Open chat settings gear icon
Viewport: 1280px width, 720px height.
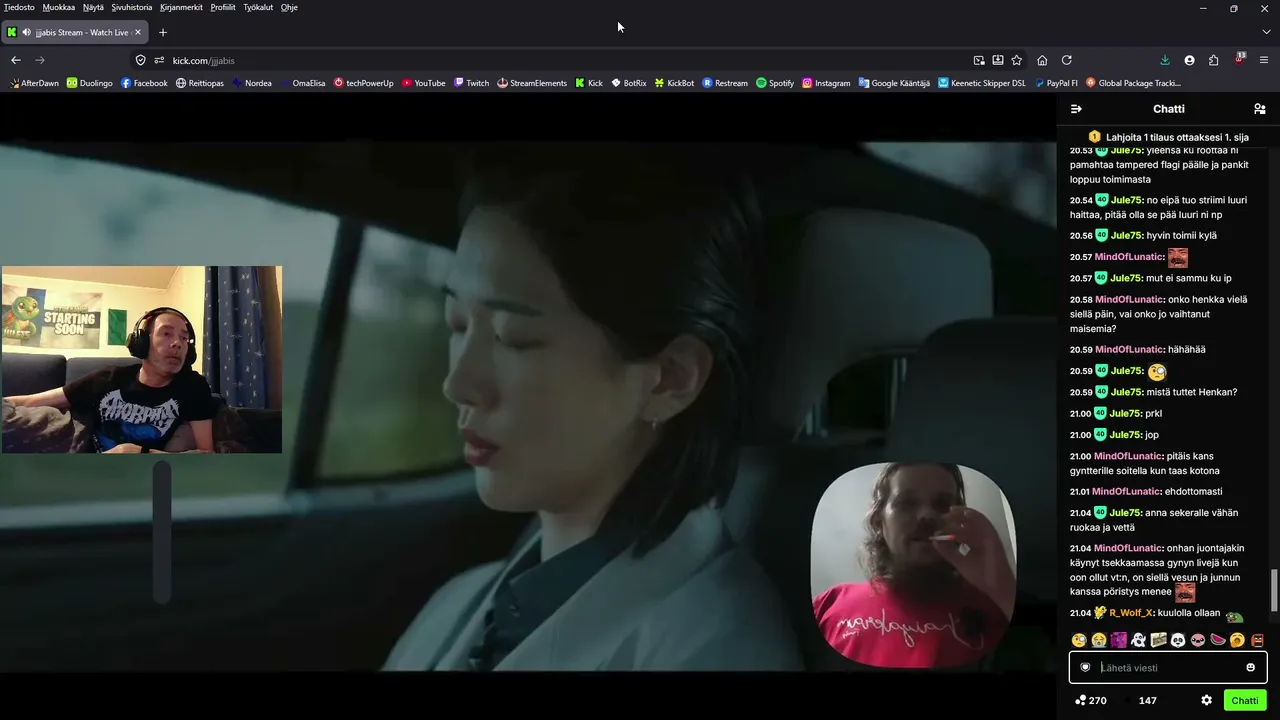pos(1206,700)
